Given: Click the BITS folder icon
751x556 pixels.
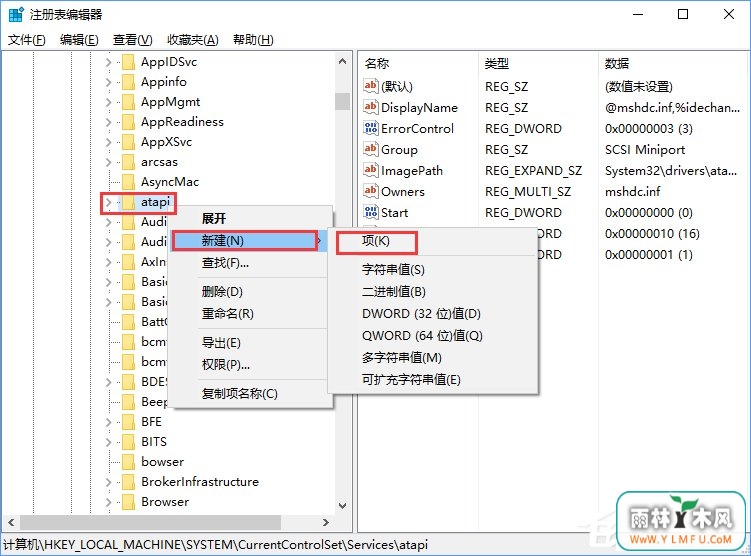Looking at the screenshot, I should tap(128, 442).
